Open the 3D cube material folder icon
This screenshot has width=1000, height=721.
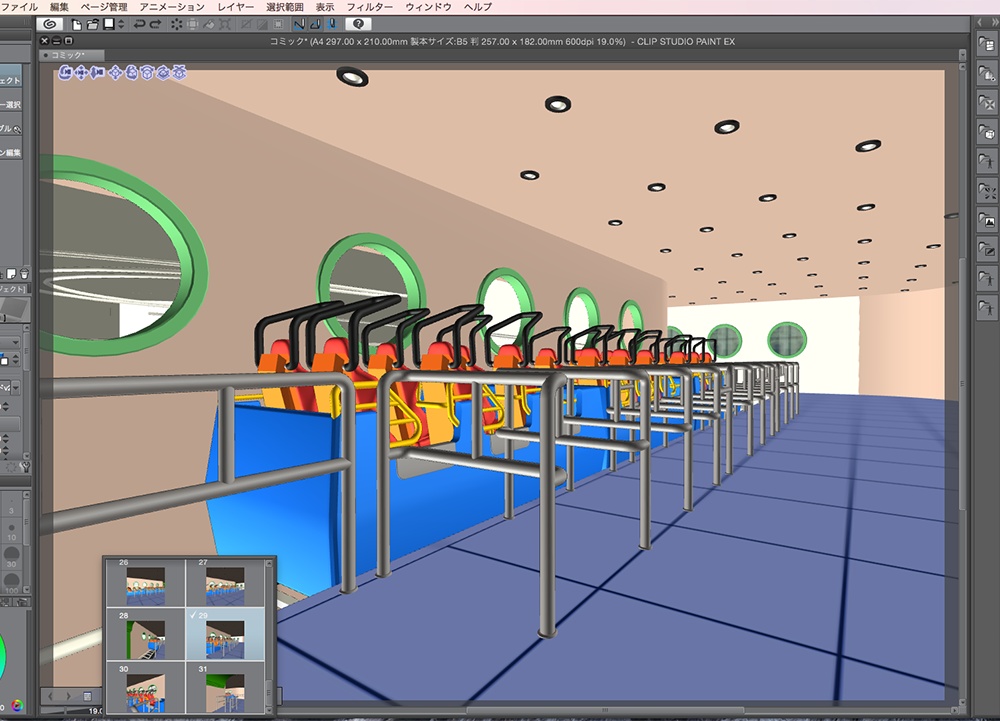(987, 133)
